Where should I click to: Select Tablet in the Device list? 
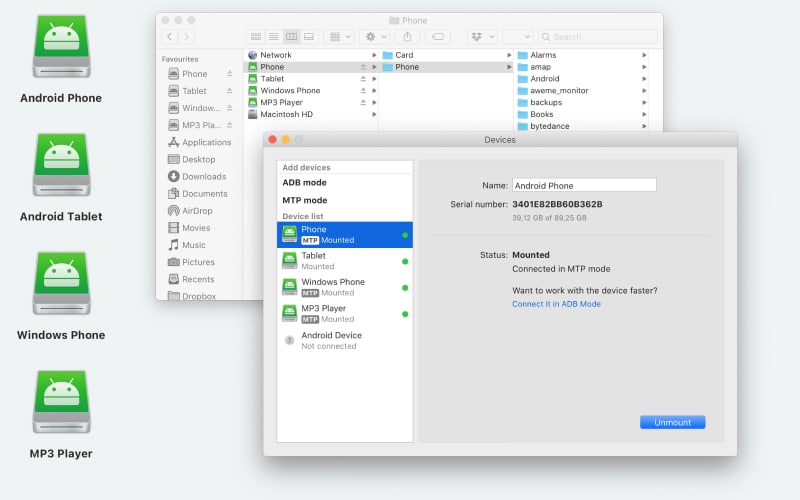(345, 261)
